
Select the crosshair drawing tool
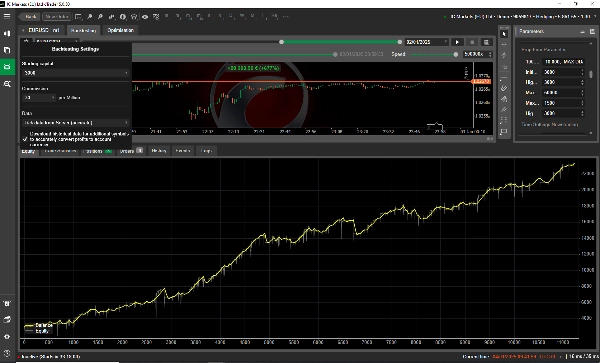tap(504, 45)
